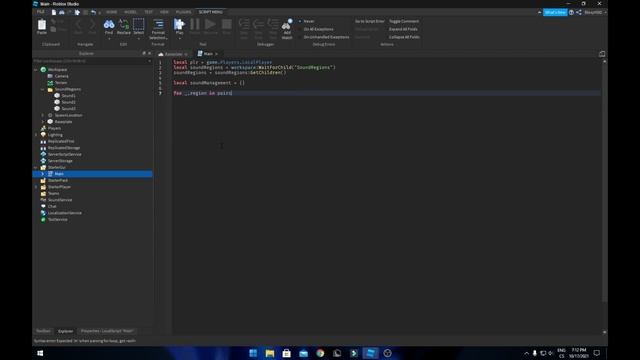The width and height of the screenshot is (640, 360).
Task: Switch to the TEST ribbon tab
Action: [x=148, y=12]
